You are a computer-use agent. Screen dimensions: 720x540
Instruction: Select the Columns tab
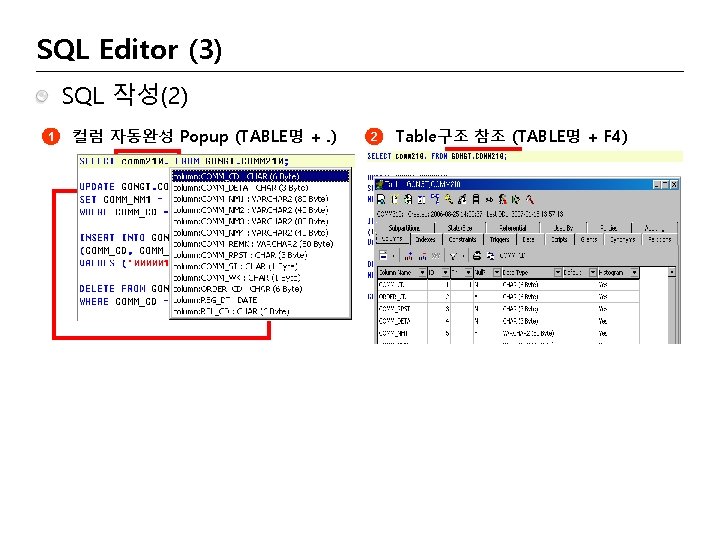pos(392,239)
